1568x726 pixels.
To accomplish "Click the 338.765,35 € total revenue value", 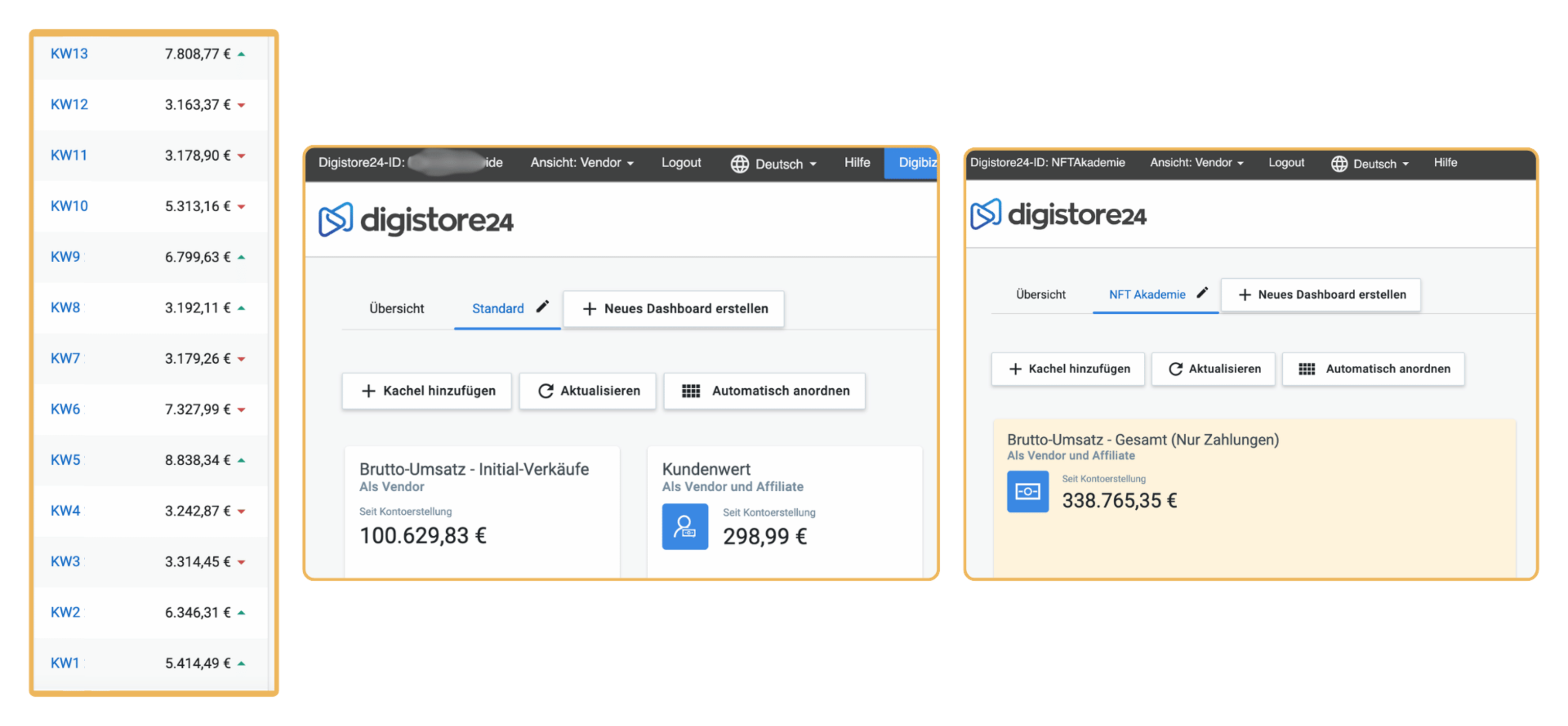I will 1119,500.
